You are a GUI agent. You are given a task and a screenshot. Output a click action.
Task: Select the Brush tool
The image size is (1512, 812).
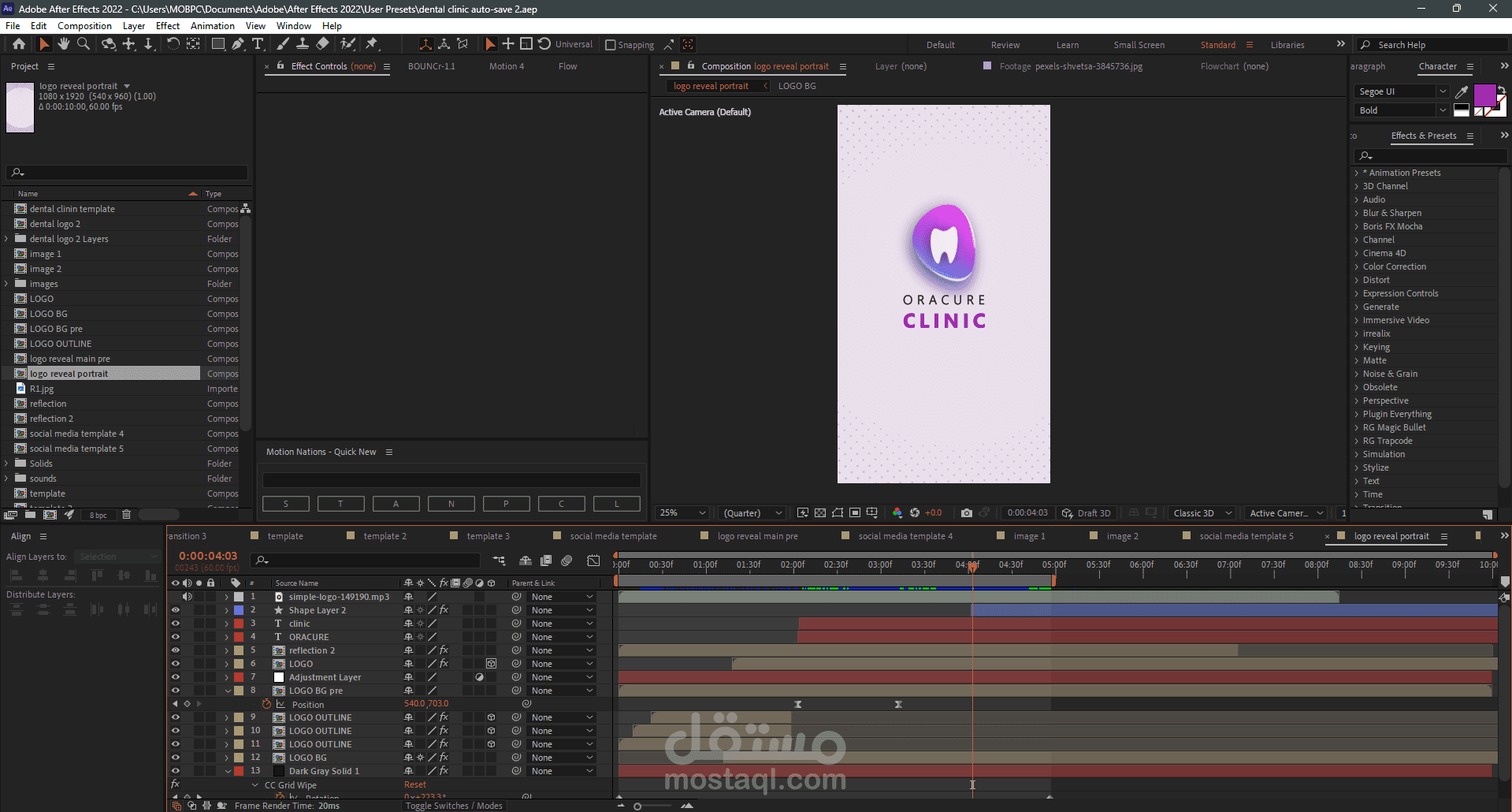[x=283, y=44]
